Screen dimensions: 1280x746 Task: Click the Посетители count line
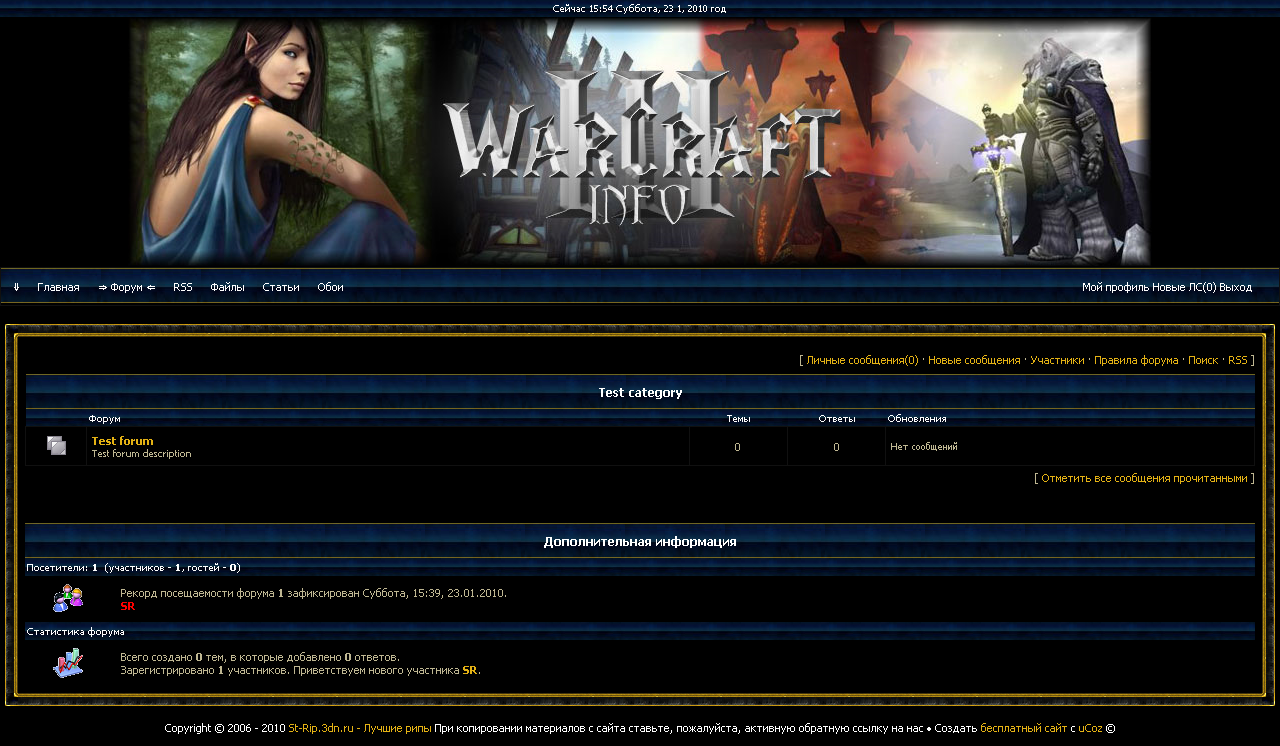133,567
